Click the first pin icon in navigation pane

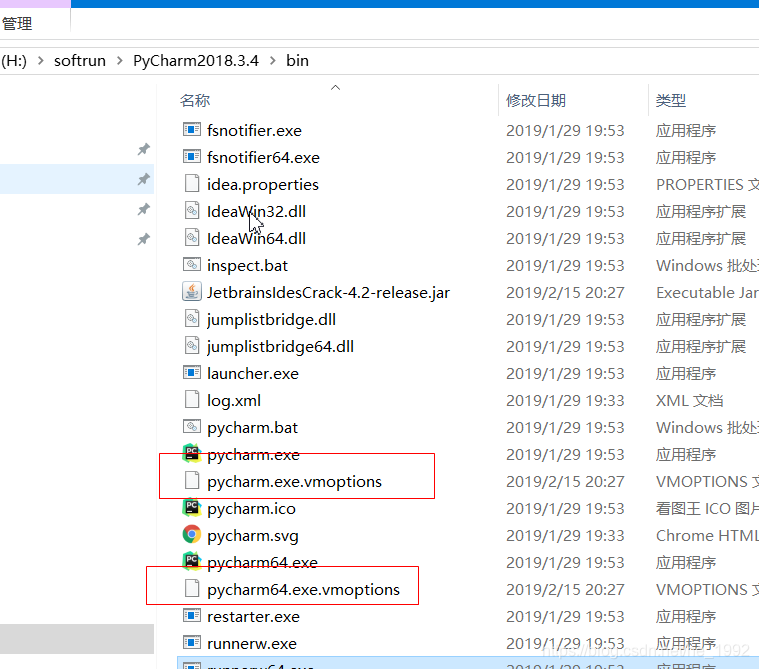(143, 150)
